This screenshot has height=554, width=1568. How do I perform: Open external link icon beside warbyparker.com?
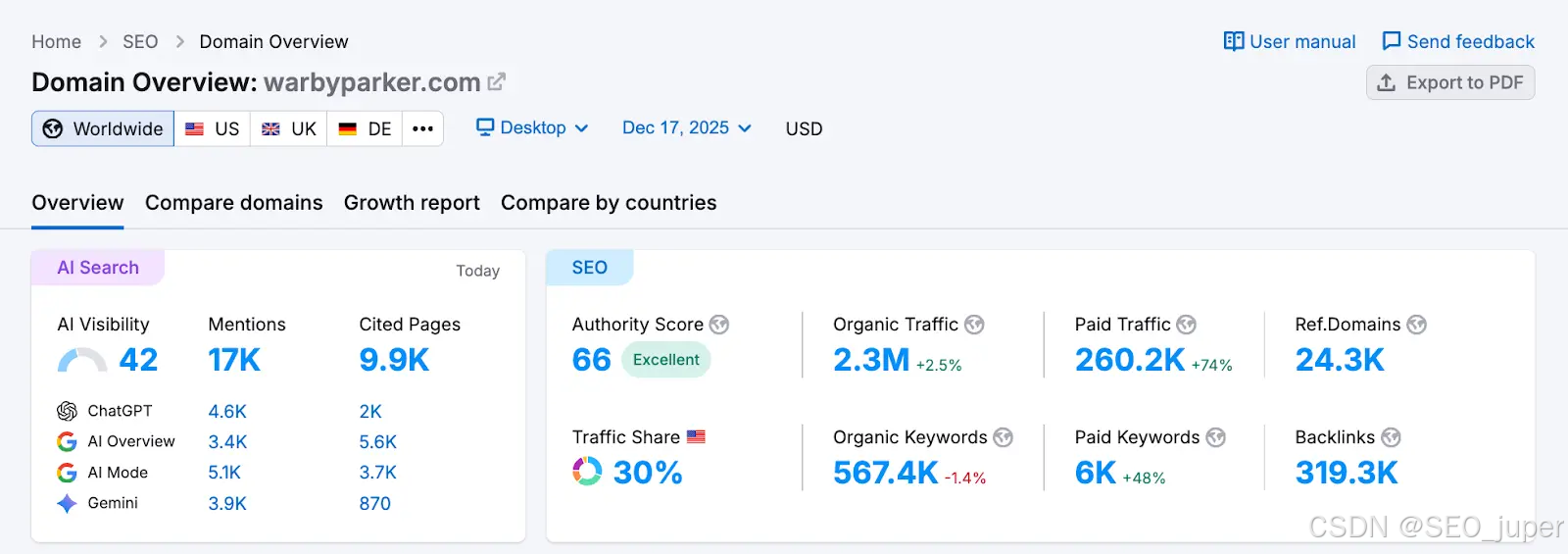[x=497, y=81]
